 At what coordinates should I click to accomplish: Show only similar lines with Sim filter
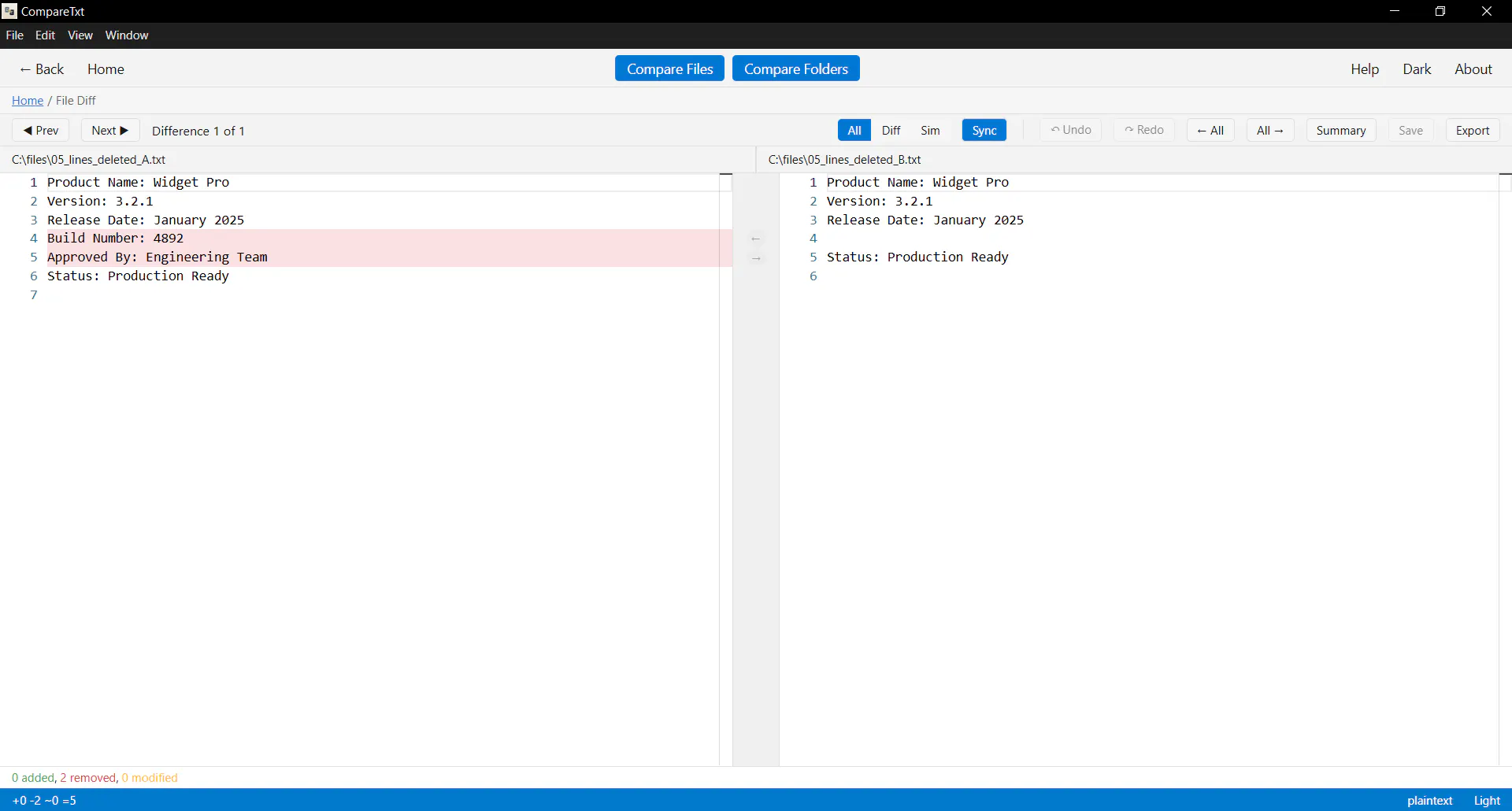tap(930, 131)
